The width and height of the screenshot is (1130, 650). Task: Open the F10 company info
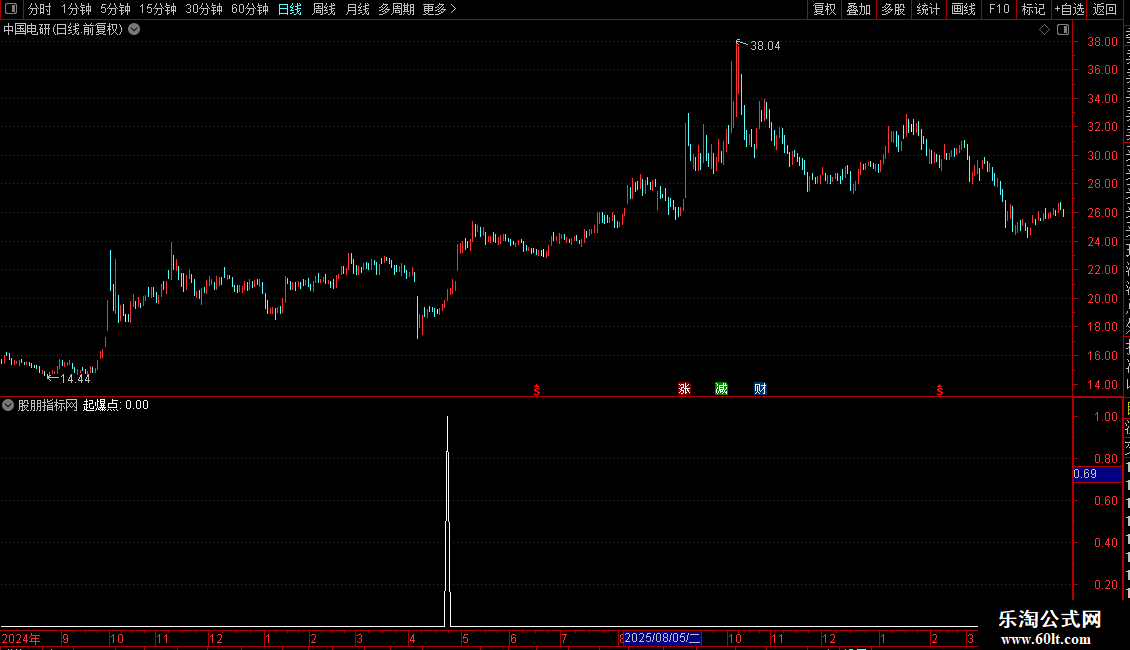coord(999,9)
